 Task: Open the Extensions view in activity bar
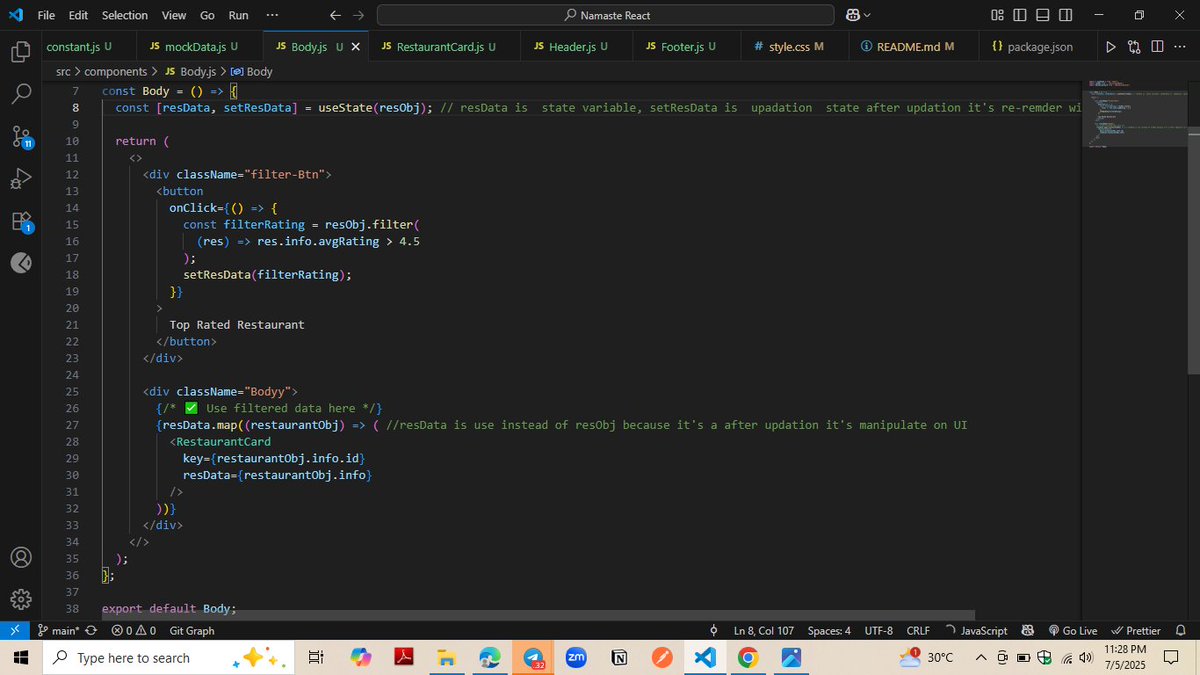click(x=20, y=221)
